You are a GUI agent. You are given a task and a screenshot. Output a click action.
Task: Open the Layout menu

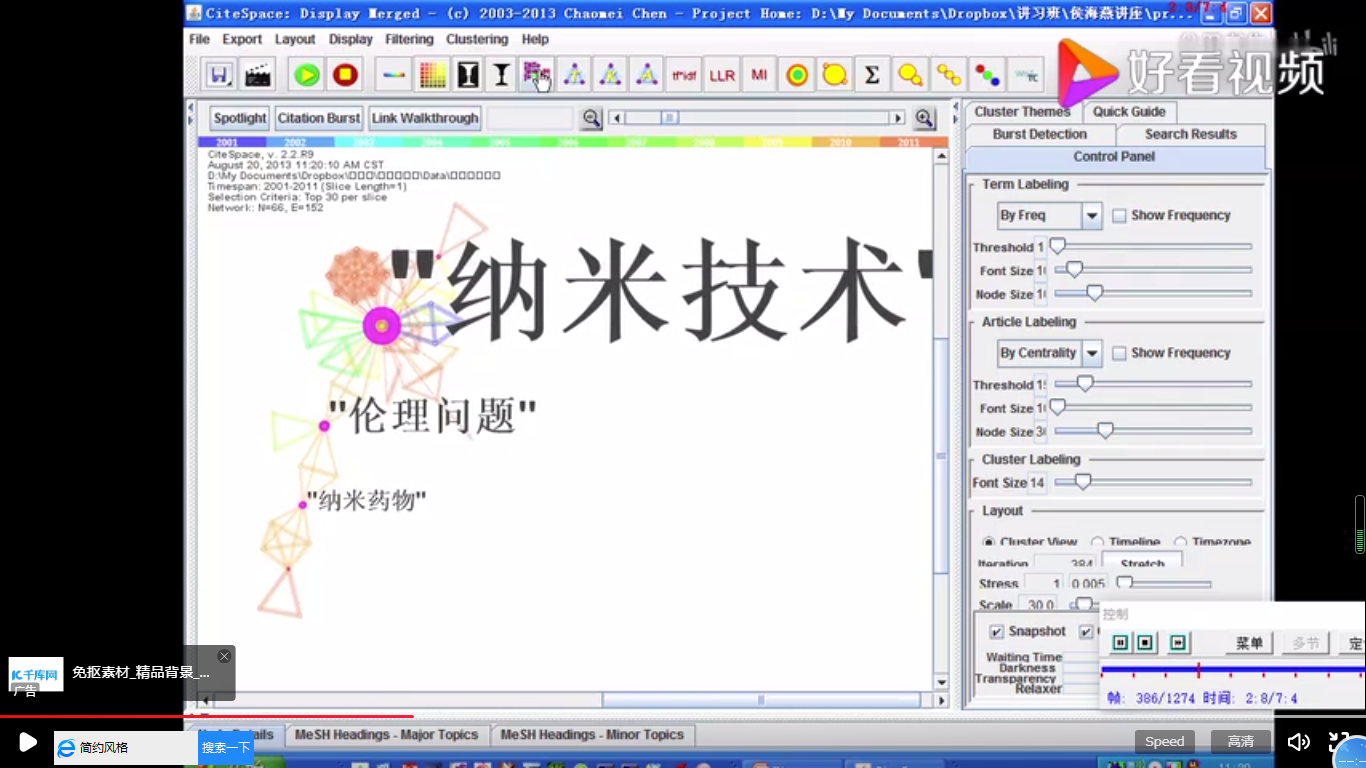click(295, 39)
